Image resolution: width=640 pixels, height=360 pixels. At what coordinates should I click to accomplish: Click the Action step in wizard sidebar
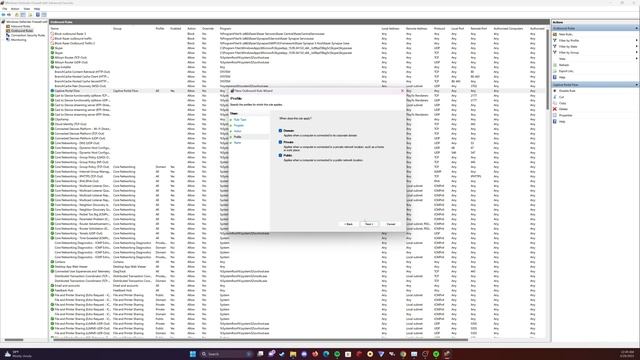(238, 131)
